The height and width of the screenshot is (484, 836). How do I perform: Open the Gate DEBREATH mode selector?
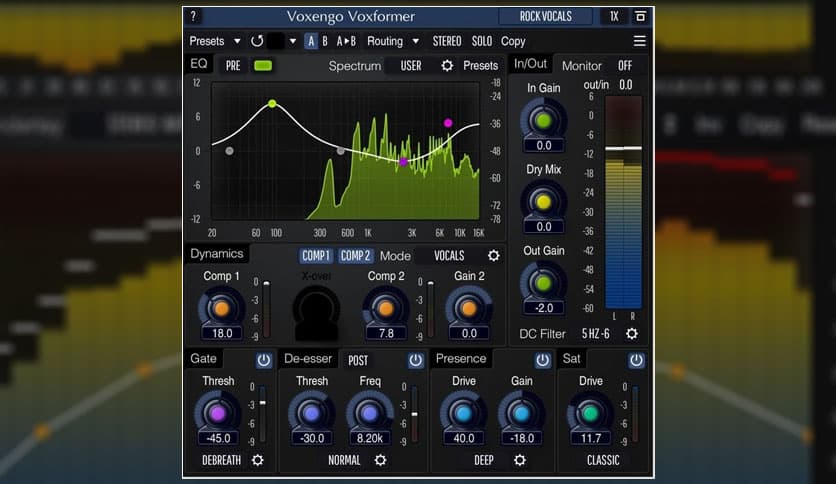click(221, 460)
